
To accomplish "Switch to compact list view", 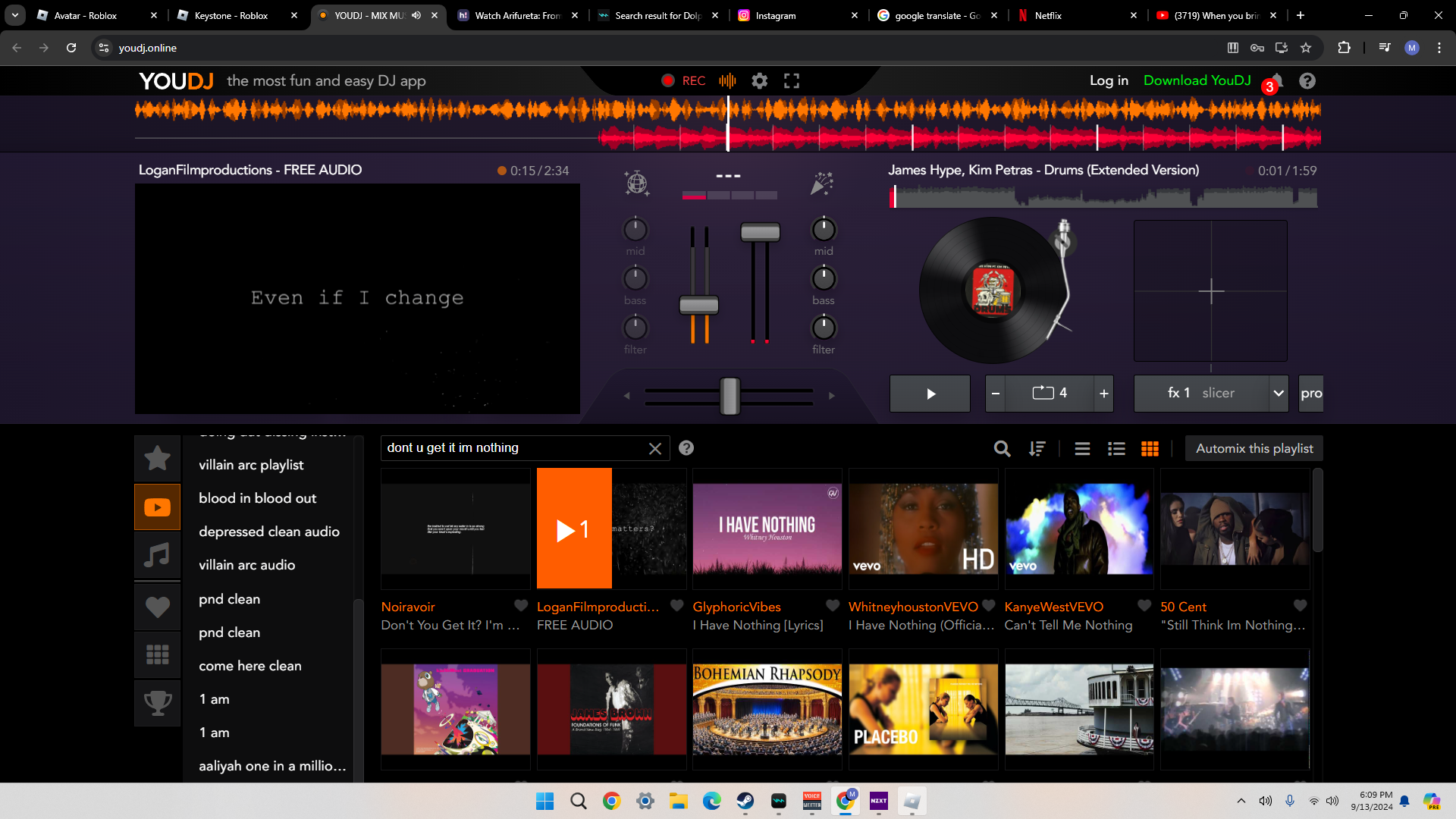I will 1082,449.
